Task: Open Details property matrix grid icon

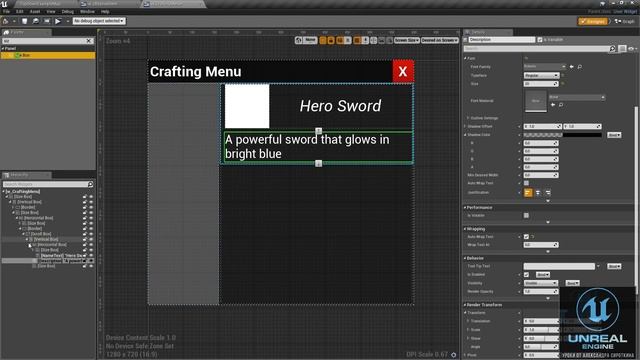Action: pyautogui.click(x=622, y=49)
